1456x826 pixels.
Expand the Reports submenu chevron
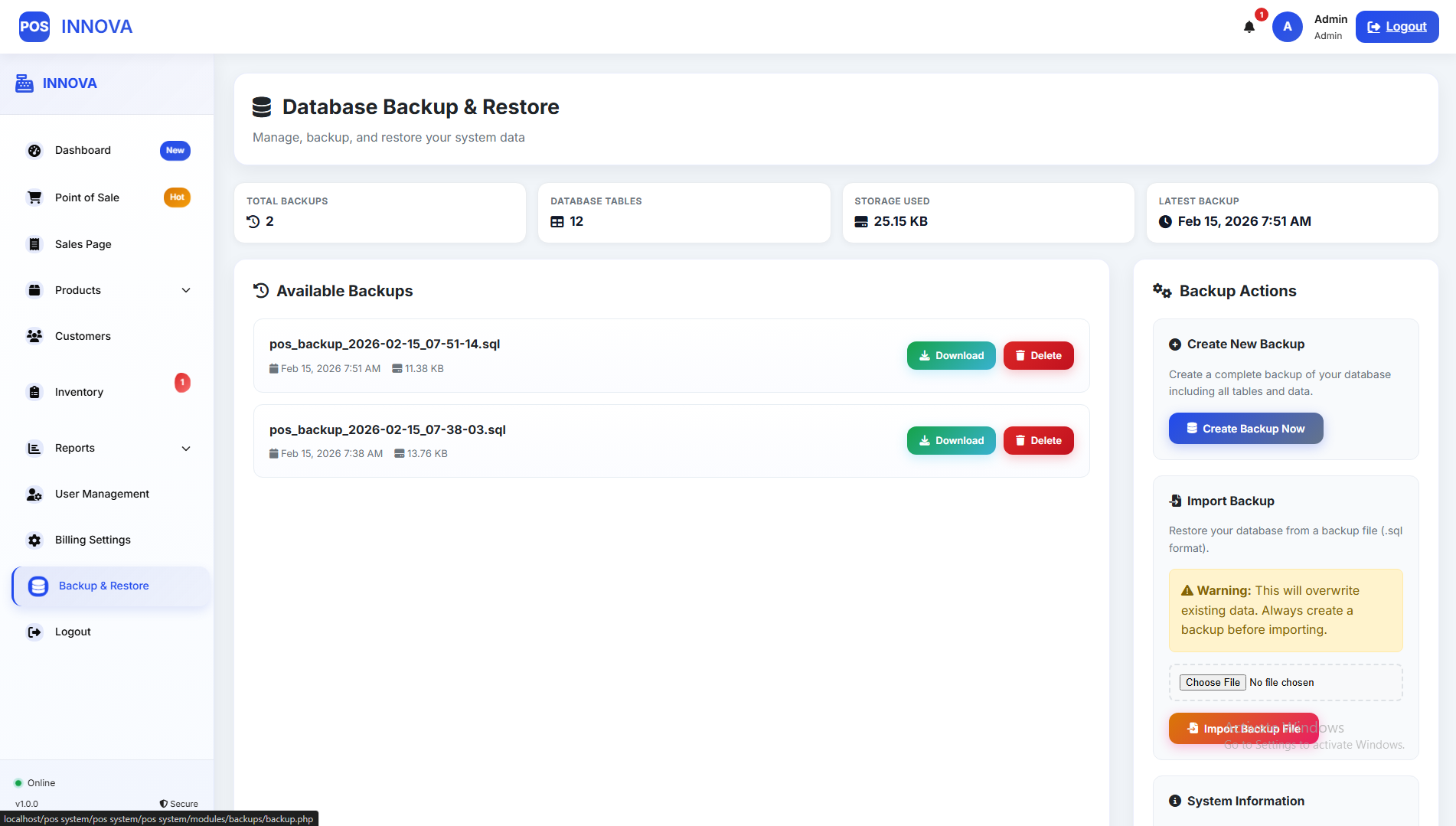(186, 449)
